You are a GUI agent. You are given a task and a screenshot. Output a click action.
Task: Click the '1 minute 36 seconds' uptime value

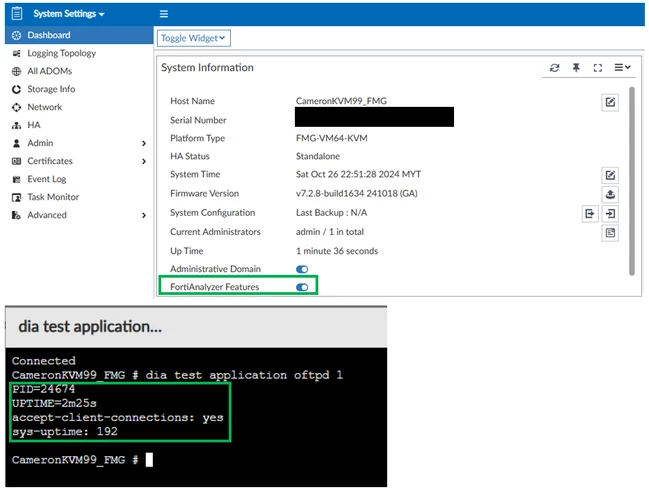337,251
